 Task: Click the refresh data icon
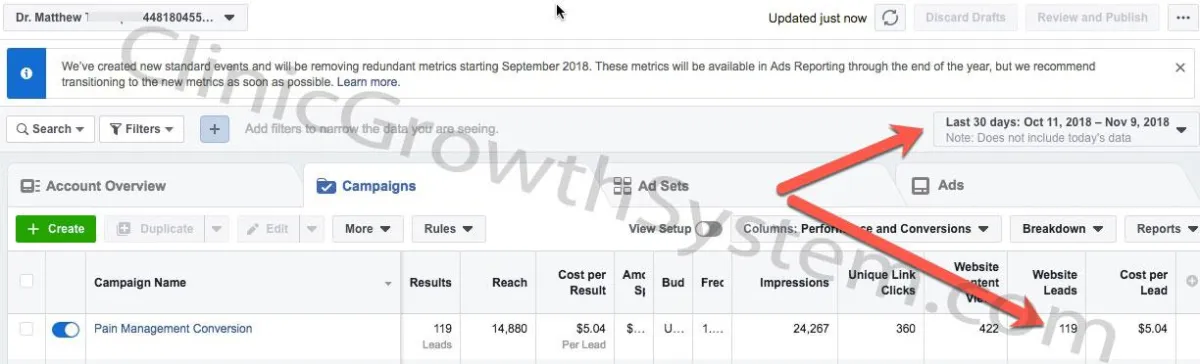click(x=890, y=18)
